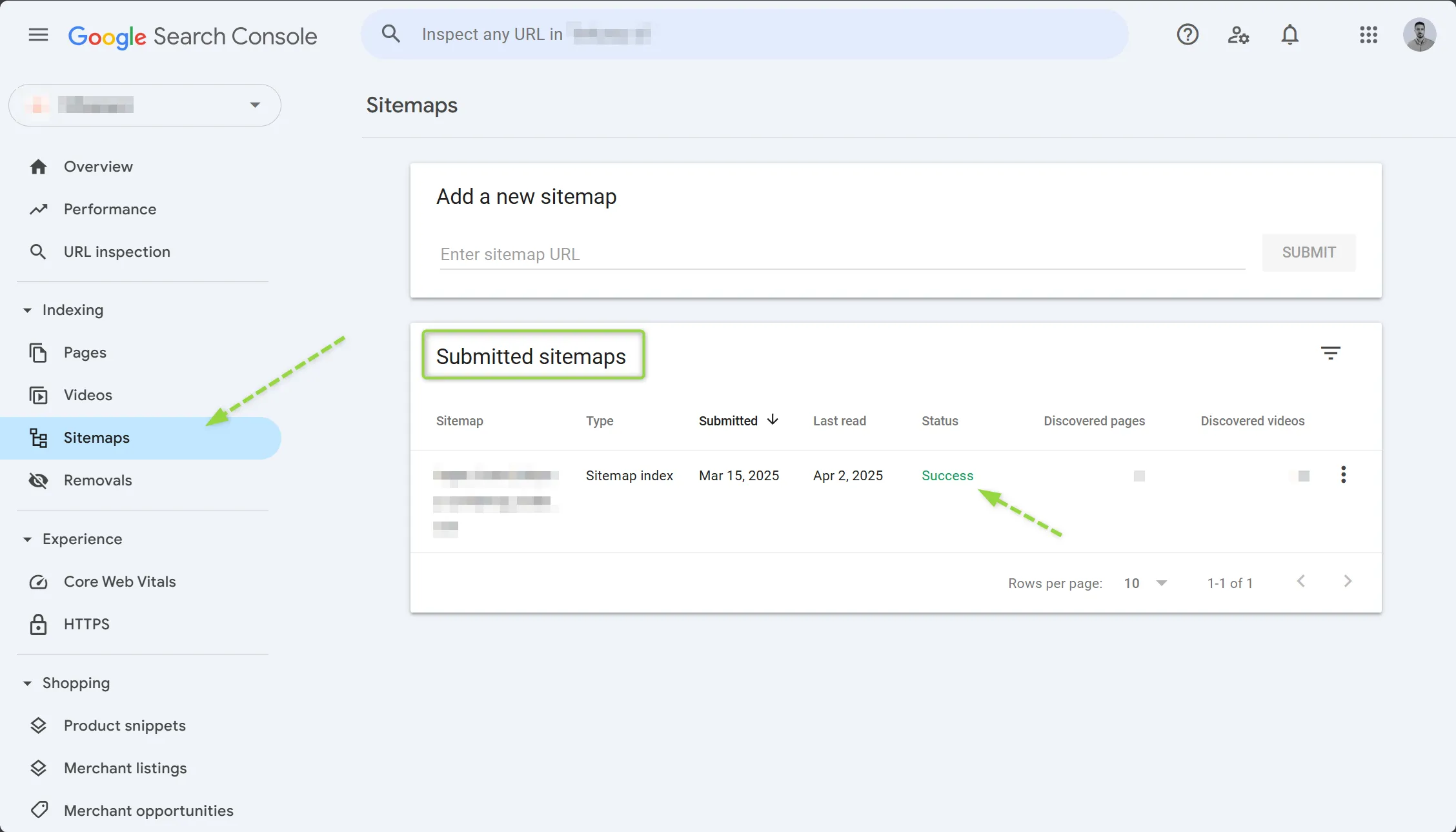Open the Google apps grid

coord(1368,34)
